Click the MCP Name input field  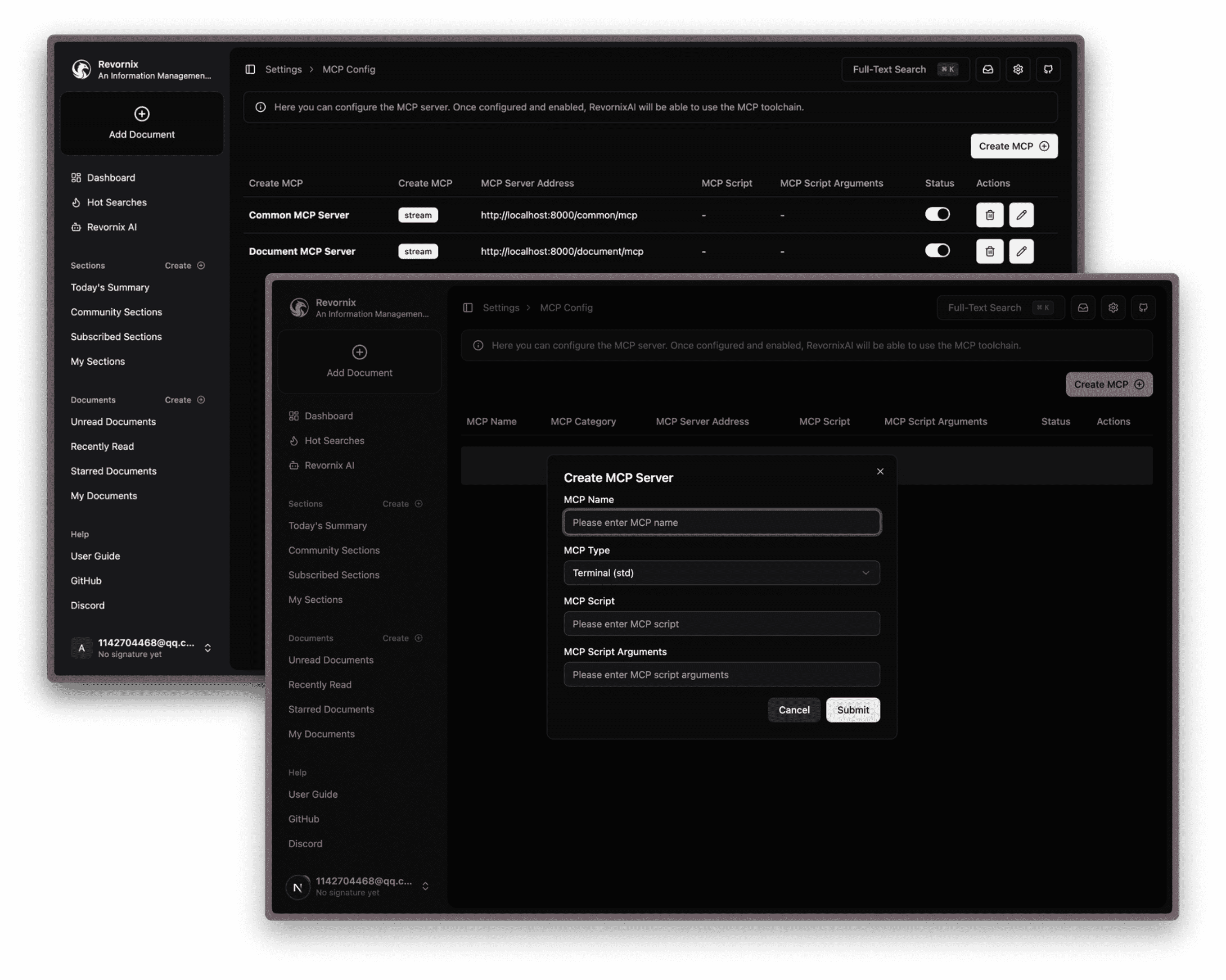721,522
